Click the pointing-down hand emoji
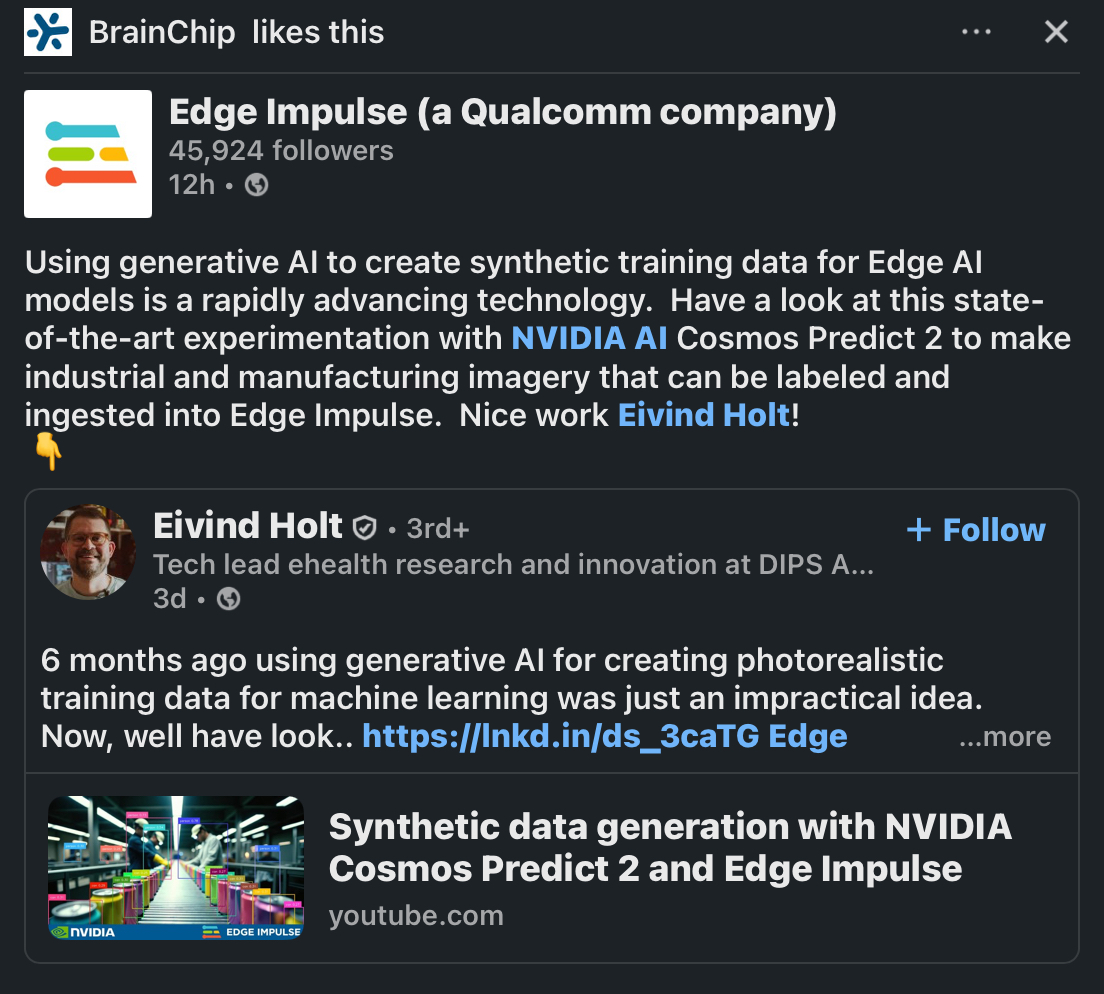The width and height of the screenshot is (1104, 994). click(x=49, y=451)
